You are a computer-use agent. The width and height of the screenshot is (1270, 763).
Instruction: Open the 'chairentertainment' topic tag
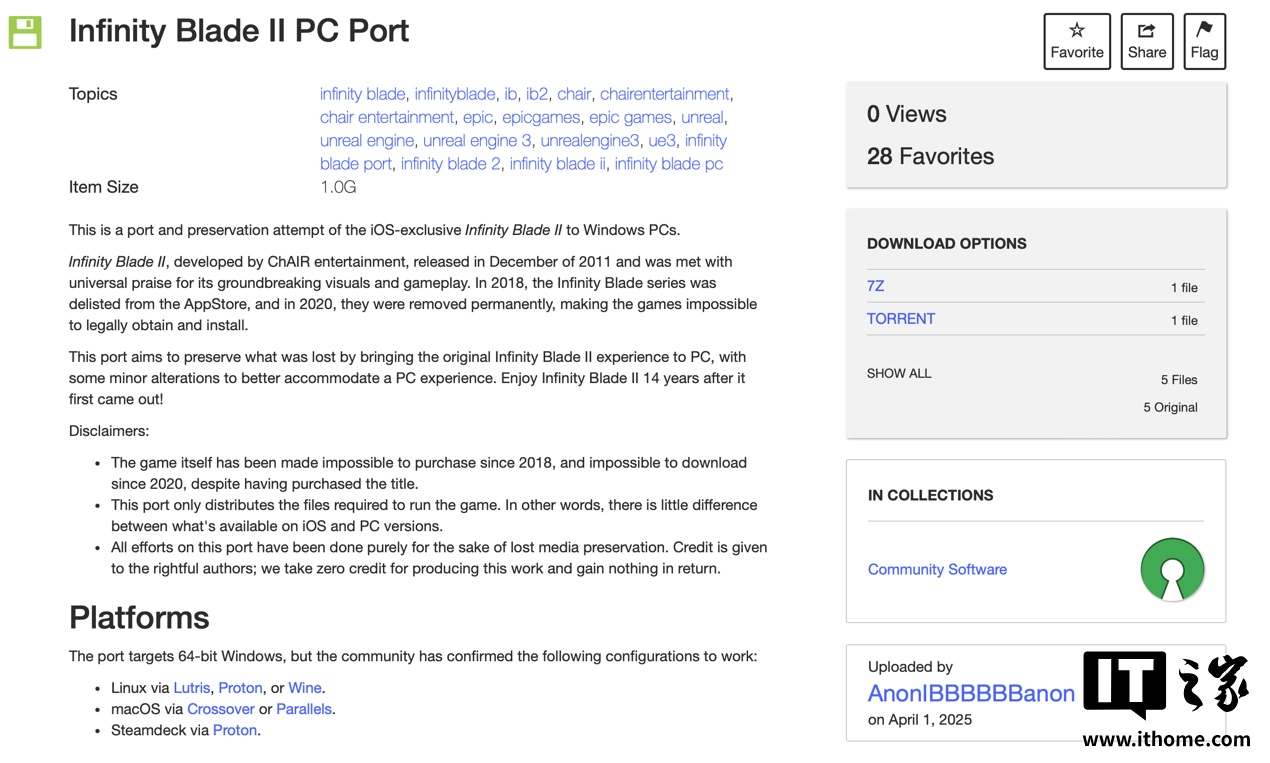pos(664,94)
